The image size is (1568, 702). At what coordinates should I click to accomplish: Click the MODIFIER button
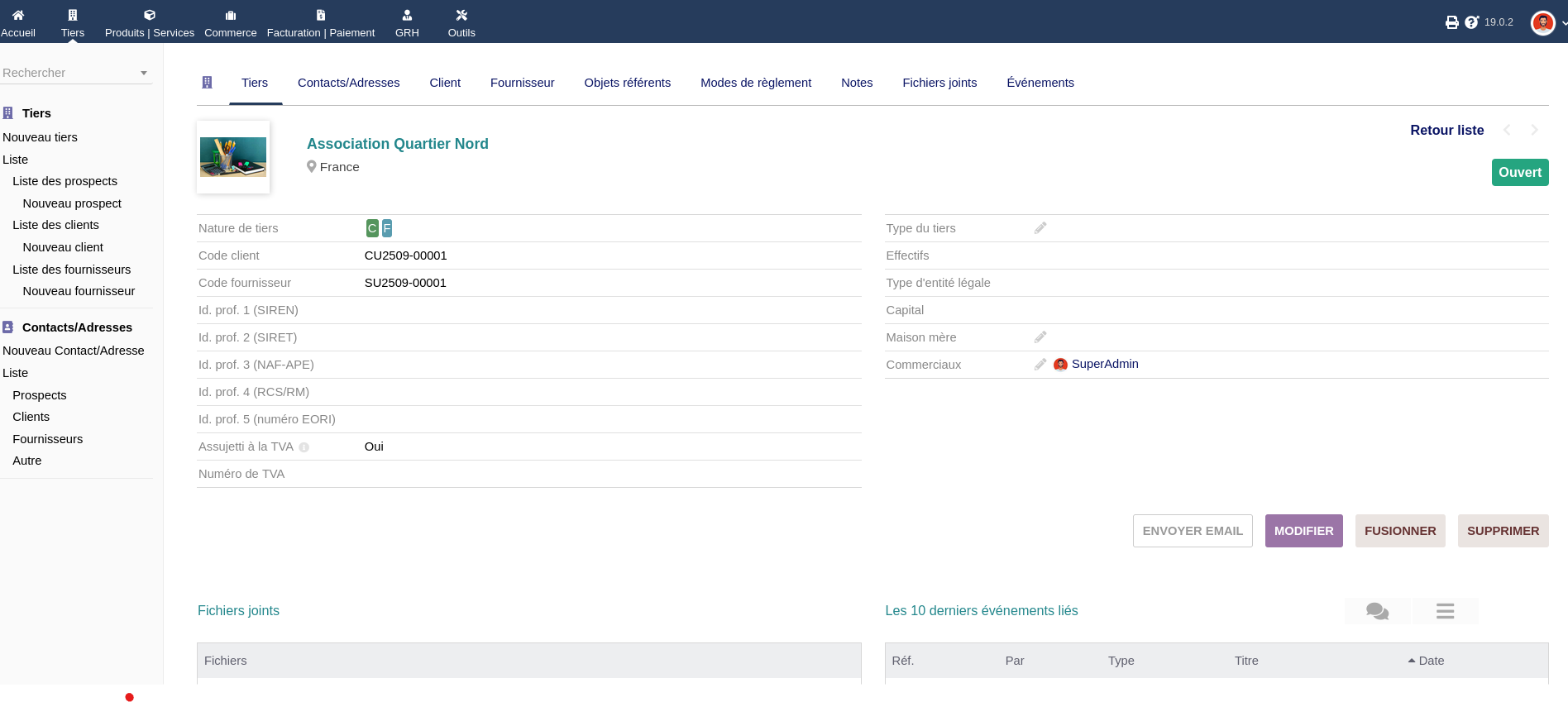1303,531
